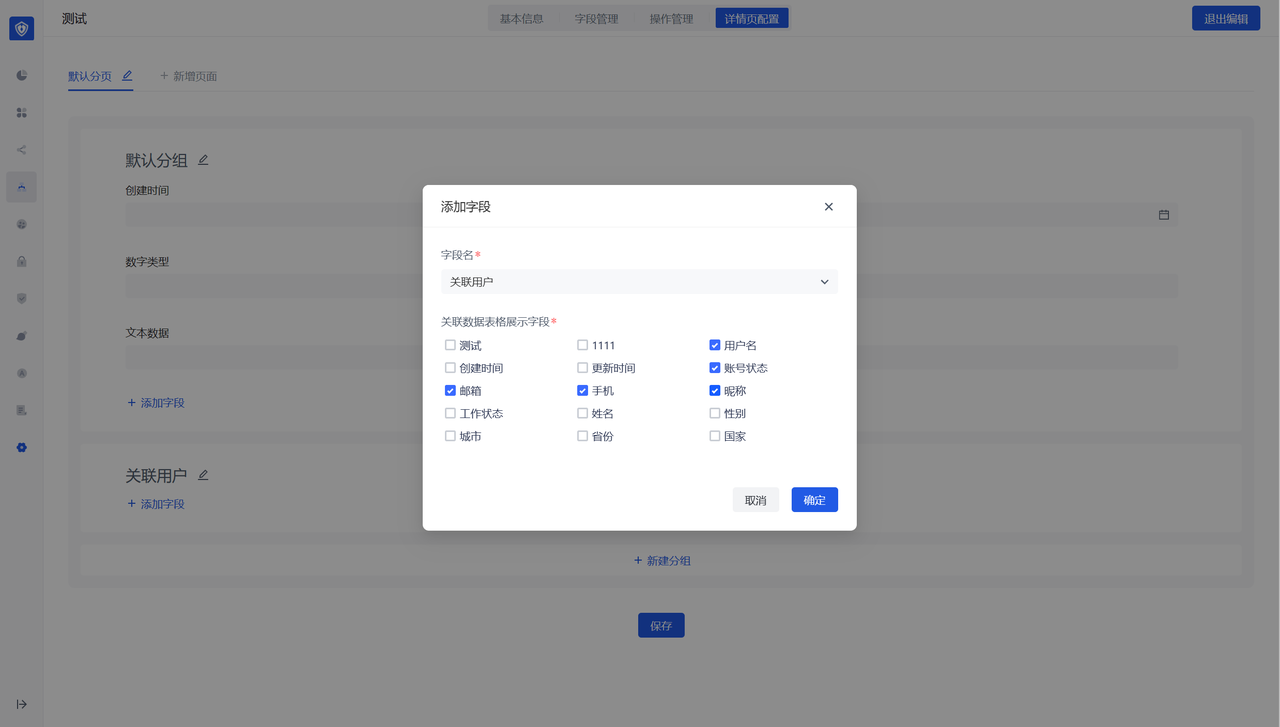Uncheck the 用户名 checkbox
The height and width of the screenshot is (727, 1280).
pos(715,345)
